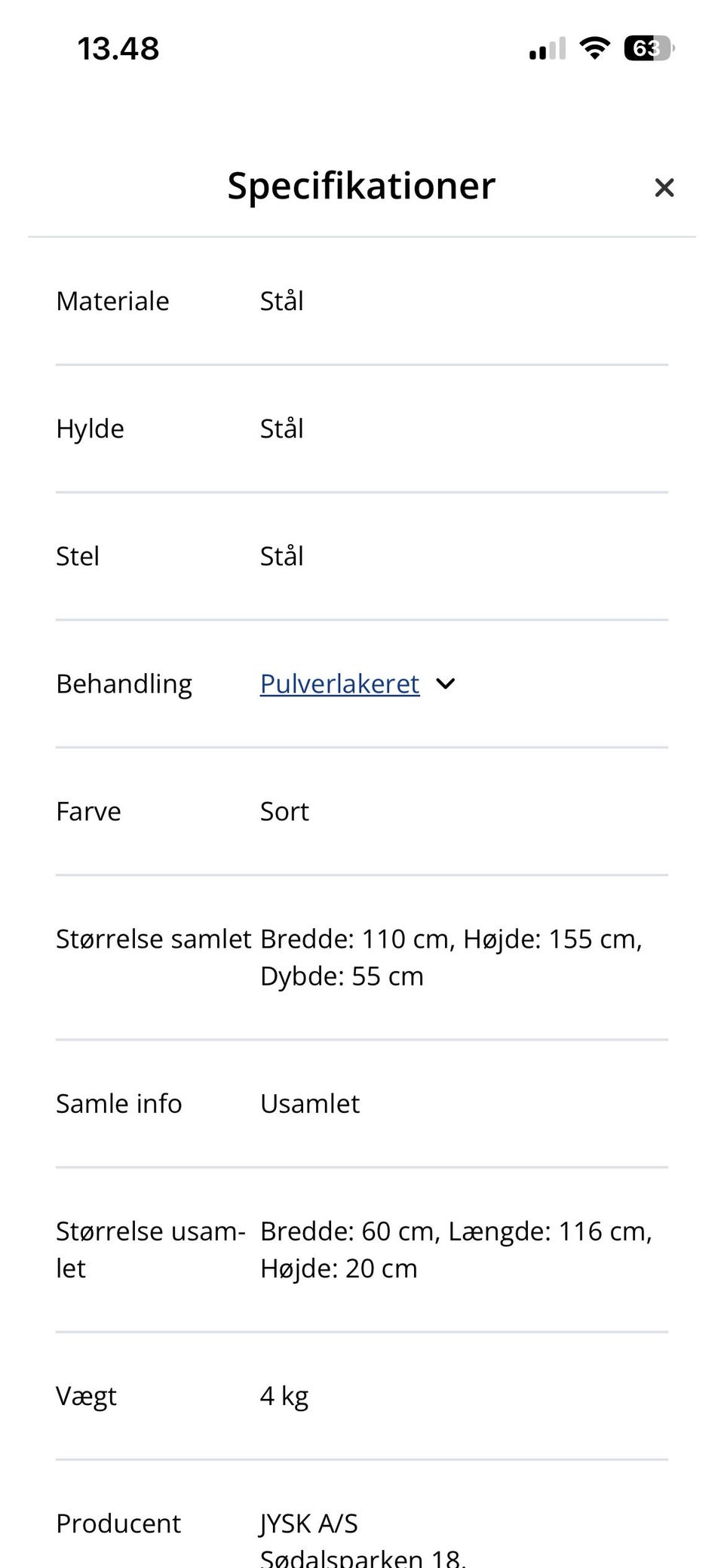The height and width of the screenshot is (1568, 724).
Task: Close the Specifikationer panel
Action: point(664,188)
